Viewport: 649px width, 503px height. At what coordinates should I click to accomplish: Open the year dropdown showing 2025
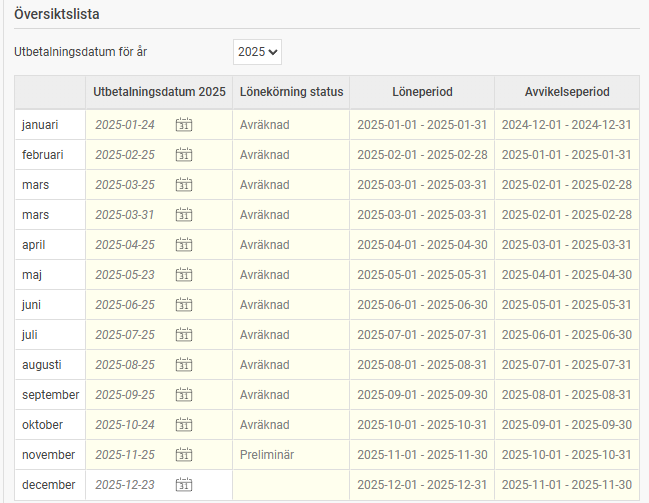click(257, 51)
